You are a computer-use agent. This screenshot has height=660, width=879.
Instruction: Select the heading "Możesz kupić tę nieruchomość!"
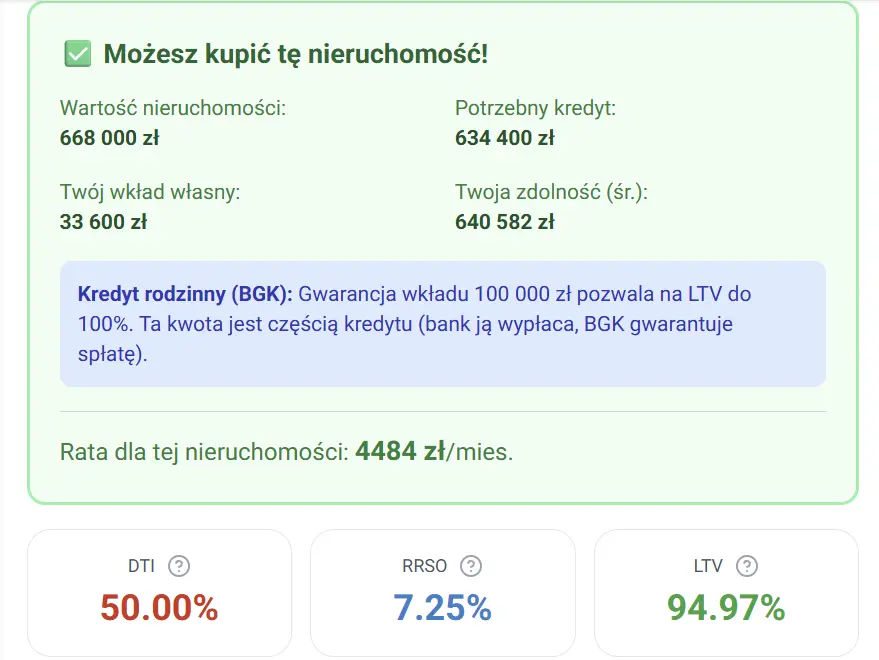(296, 54)
